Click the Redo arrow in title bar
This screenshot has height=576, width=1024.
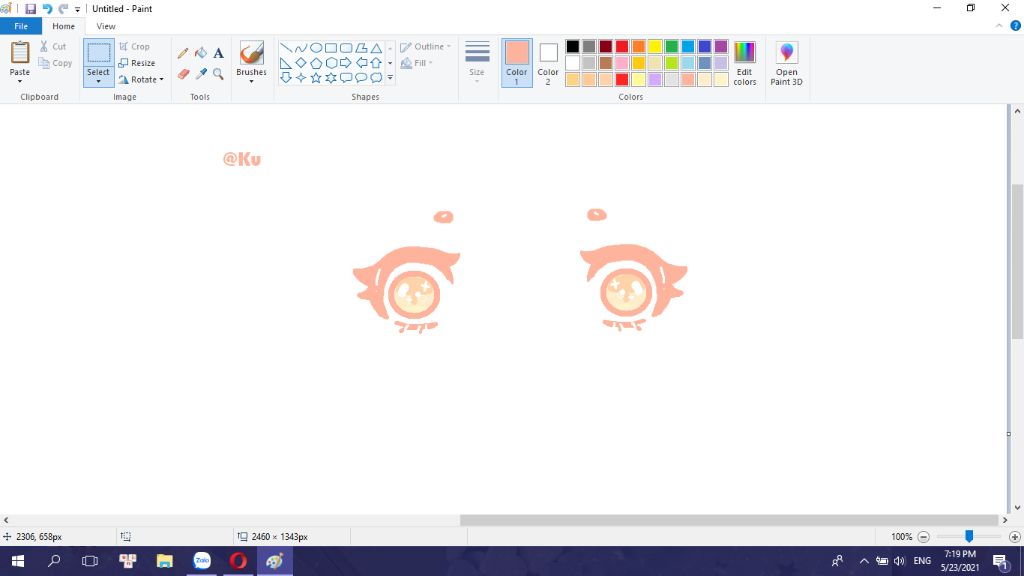(63, 8)
